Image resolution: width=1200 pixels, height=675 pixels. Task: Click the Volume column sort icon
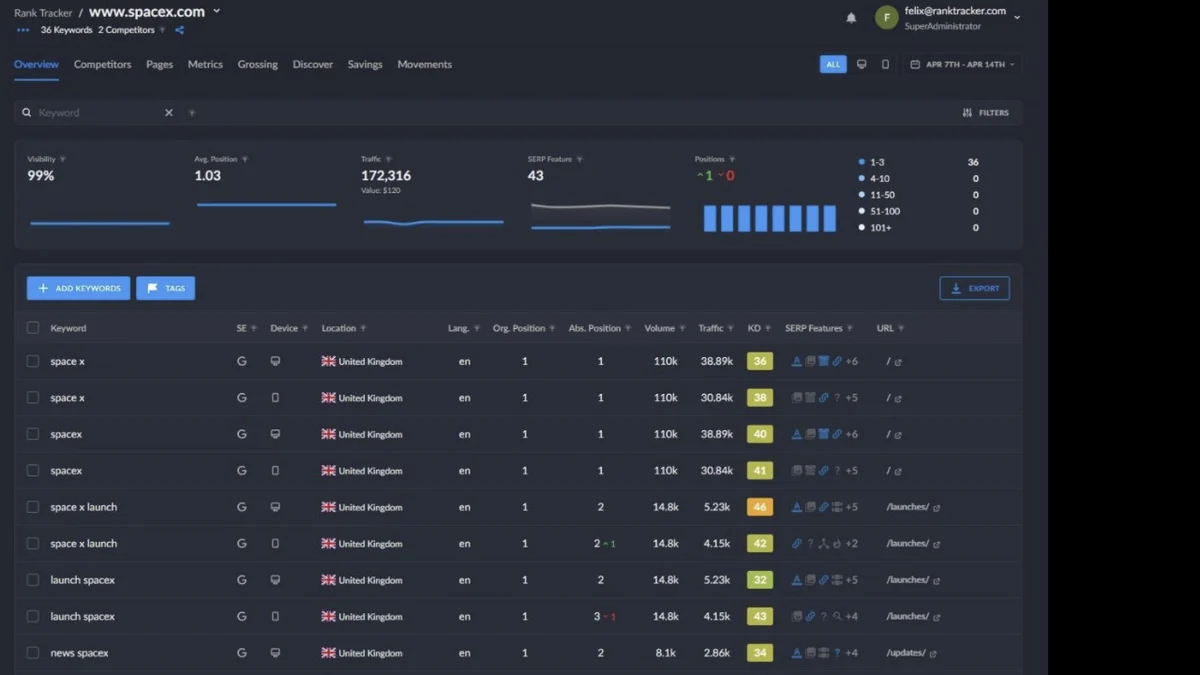[x=682, y=328]
